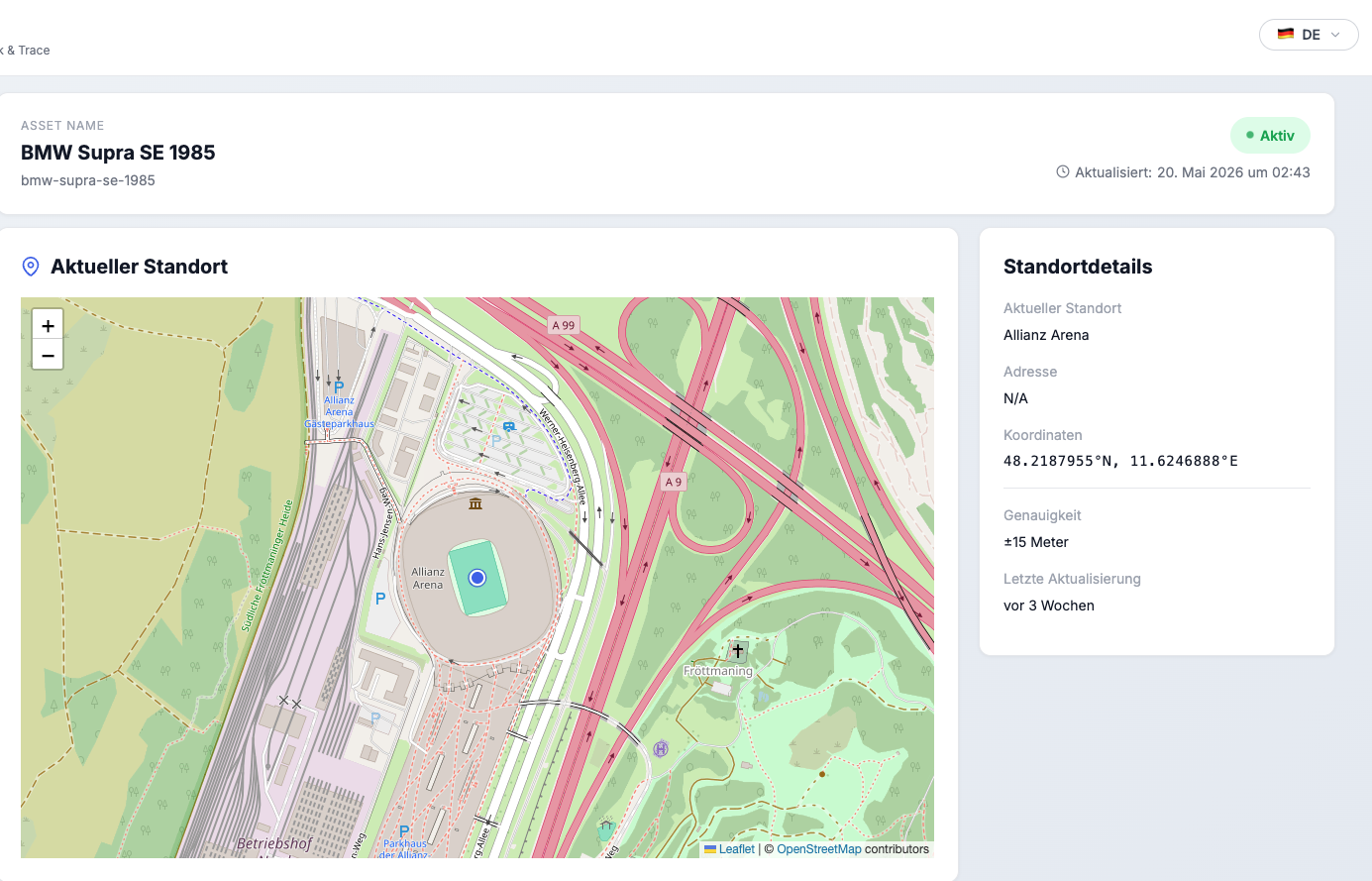The height and width of the screenshot is (881, 1372).
Task: Click the Aktualisiert timestamp text
Action: click(1193, 172)
